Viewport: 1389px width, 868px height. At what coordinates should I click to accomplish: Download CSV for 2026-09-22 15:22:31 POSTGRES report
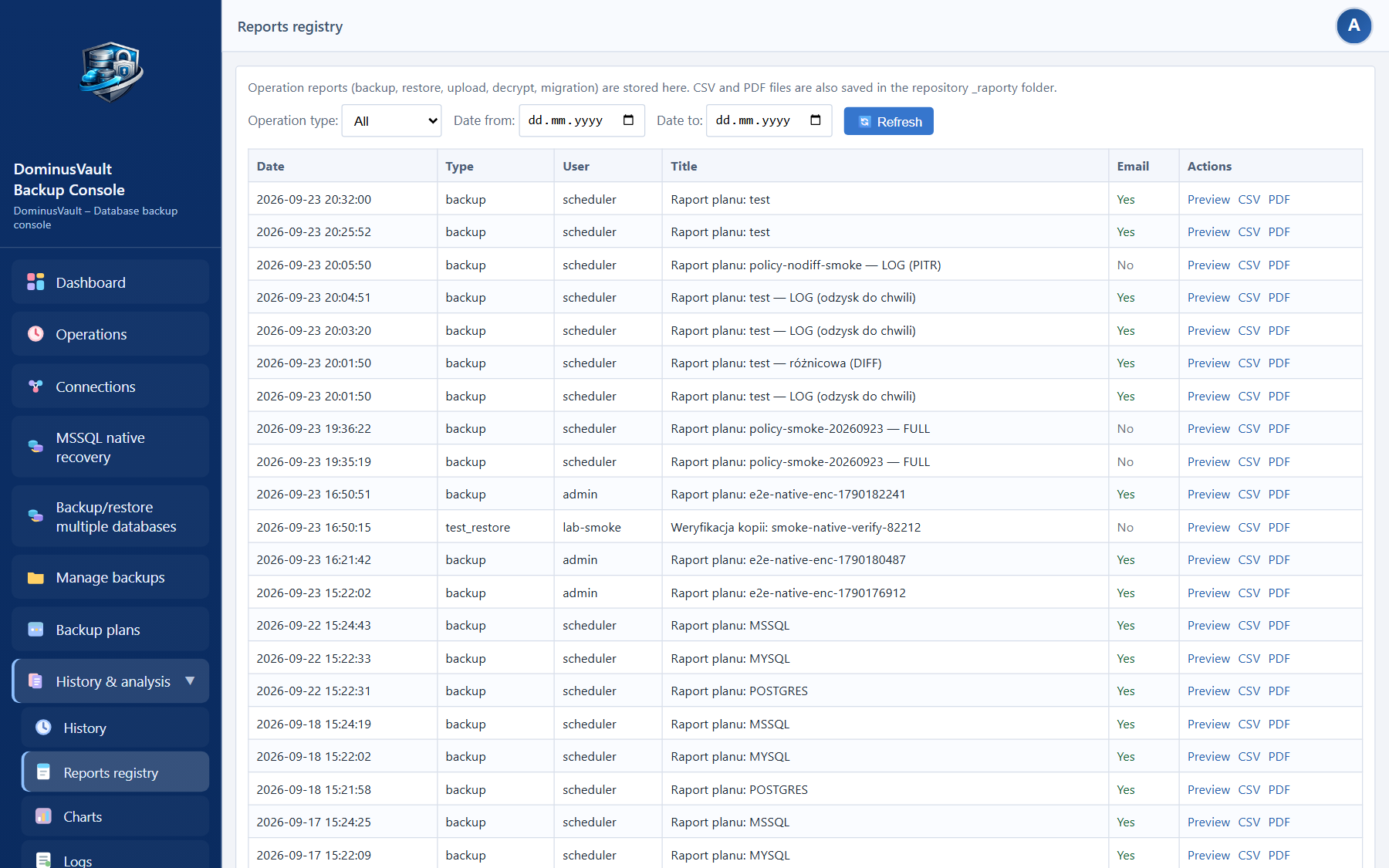pyautogui.click(x=1249, y=691)
